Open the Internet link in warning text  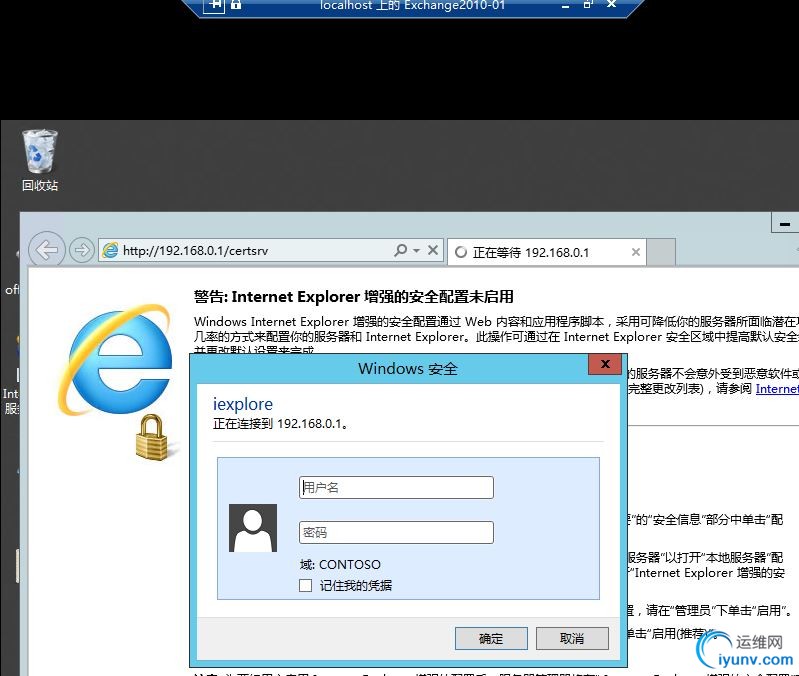click(x=777, y=389)
